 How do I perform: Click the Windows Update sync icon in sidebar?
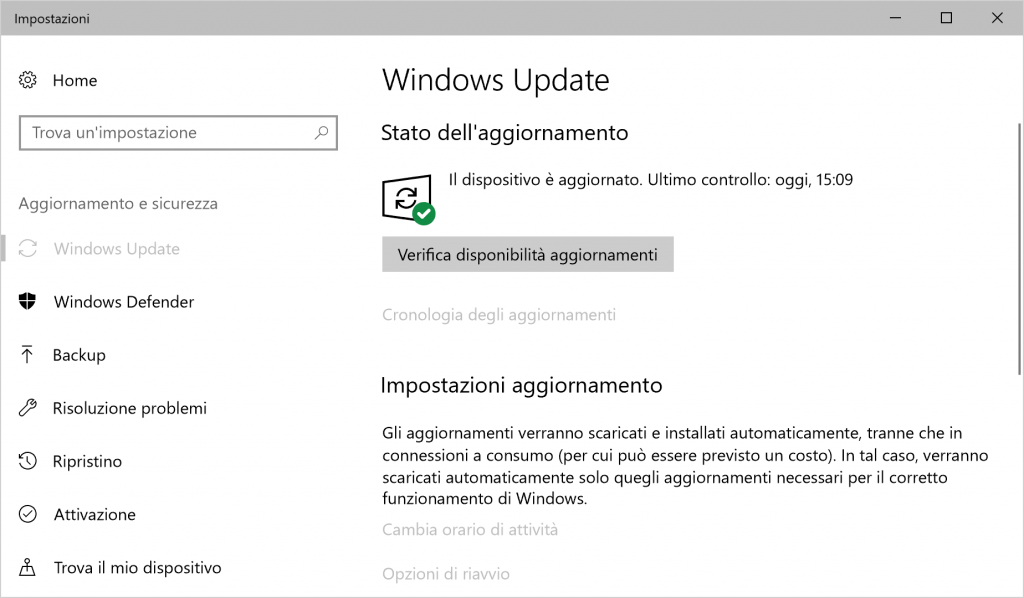(29, 248)
